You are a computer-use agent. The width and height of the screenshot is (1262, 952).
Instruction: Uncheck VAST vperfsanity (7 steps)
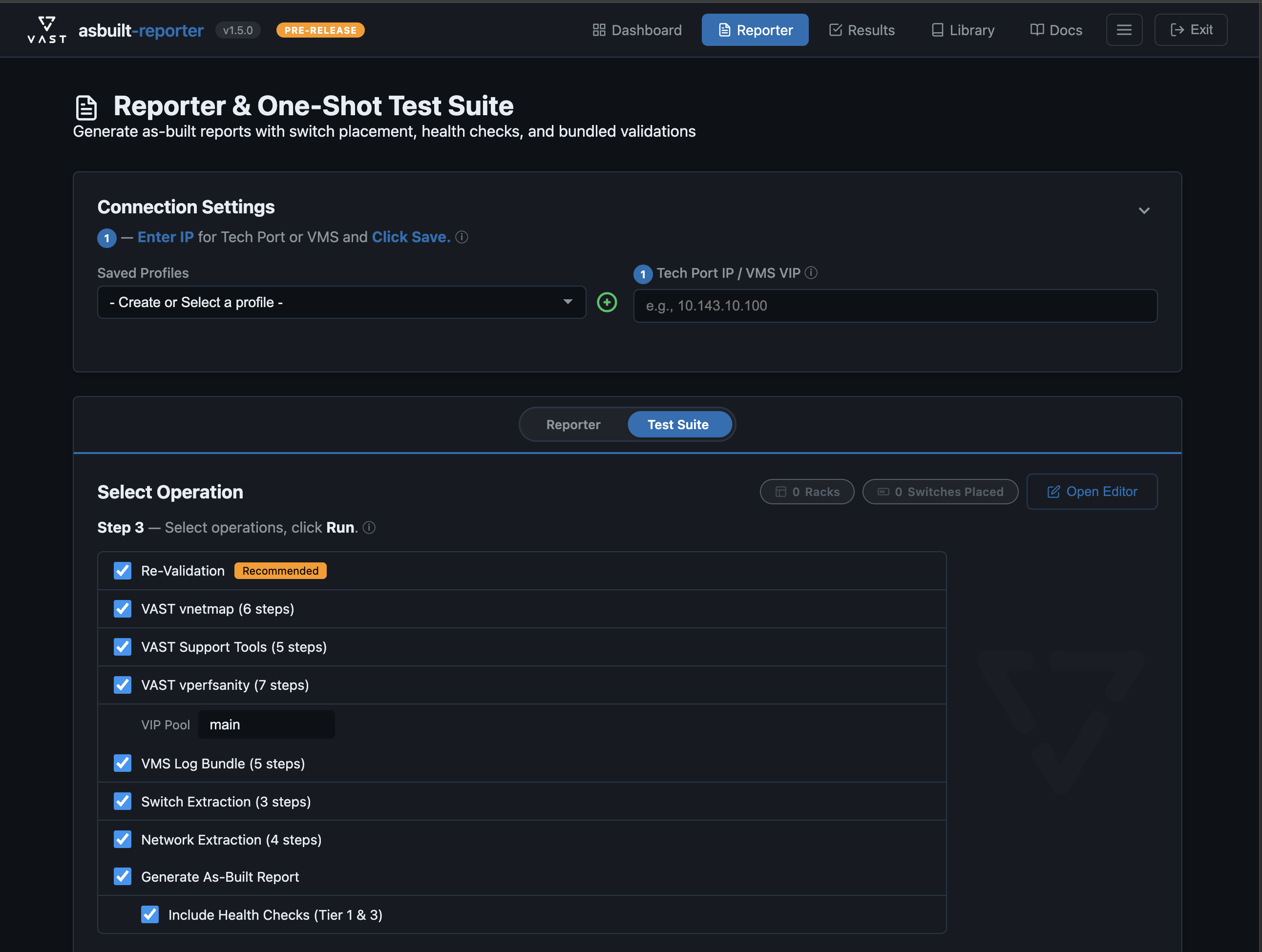coord(122,685)
